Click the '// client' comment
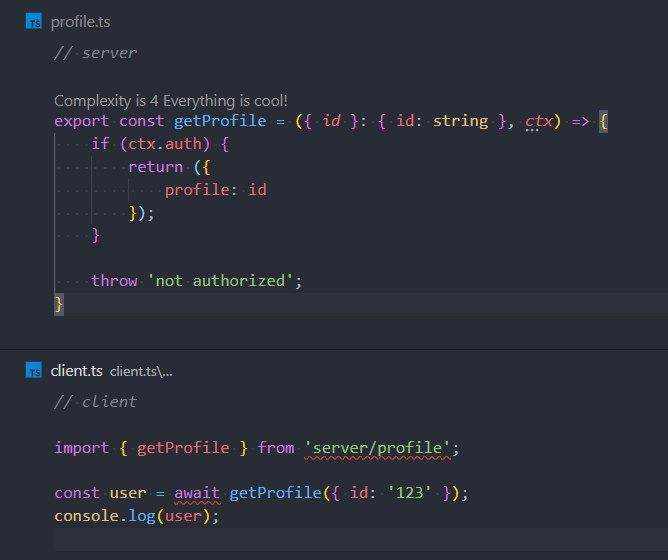668x560 pixels. 95,401
